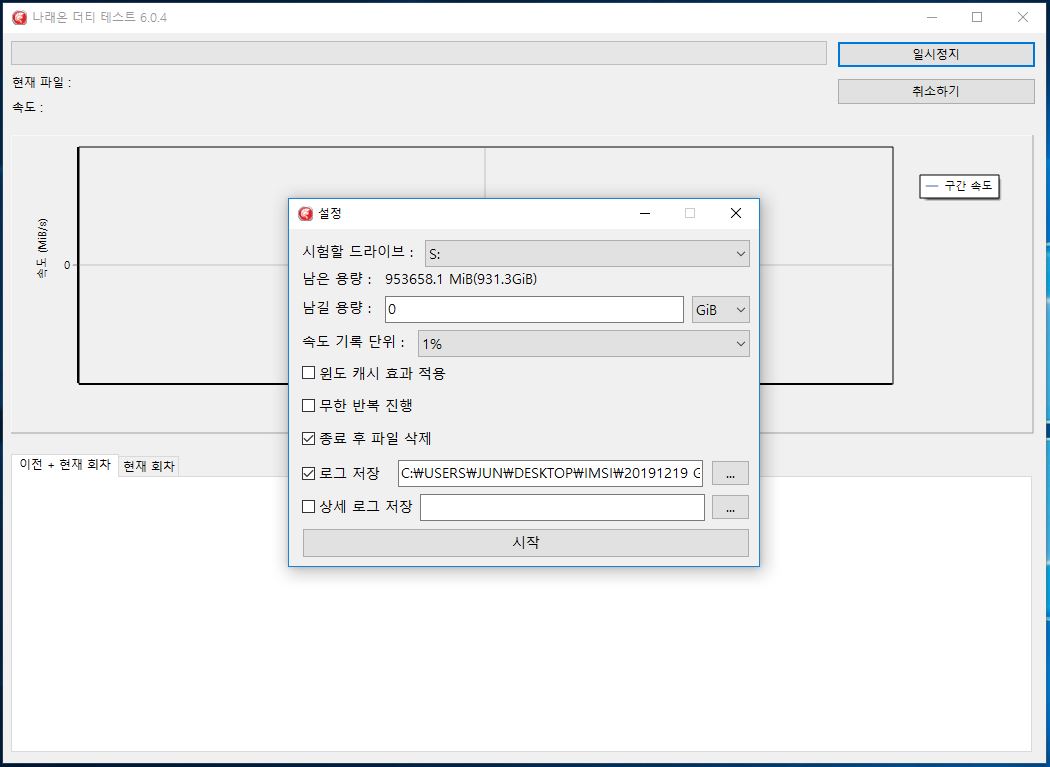Screen dimensions: 1050x767
Task: Click the top progress bar
Action: click(x=419, y=53)
